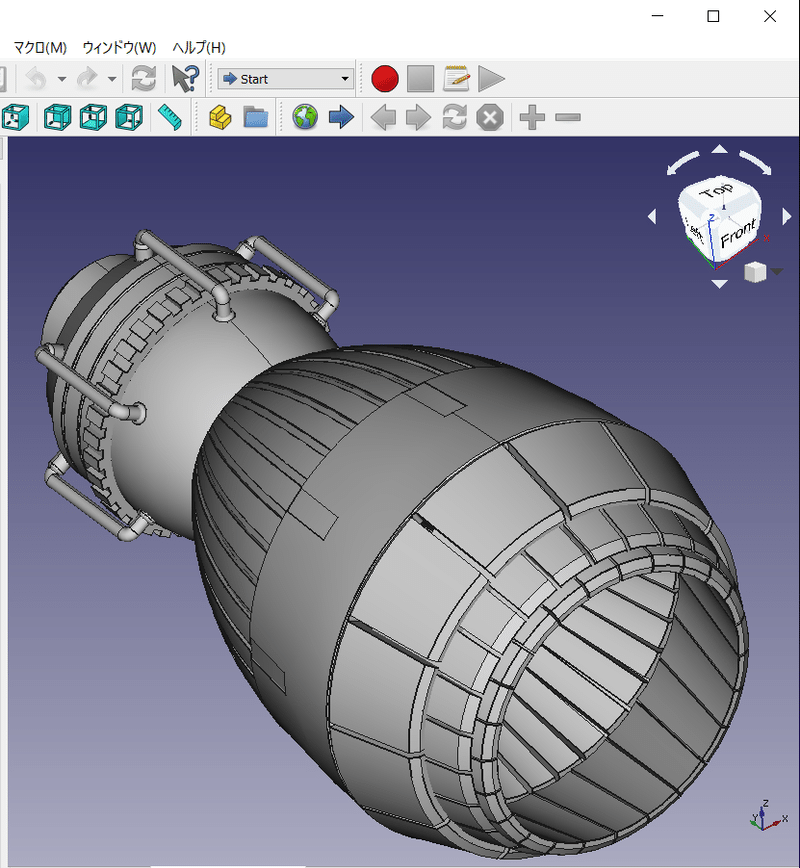Maximize the application window
This screenshot has height=868, width=800.
713,16
